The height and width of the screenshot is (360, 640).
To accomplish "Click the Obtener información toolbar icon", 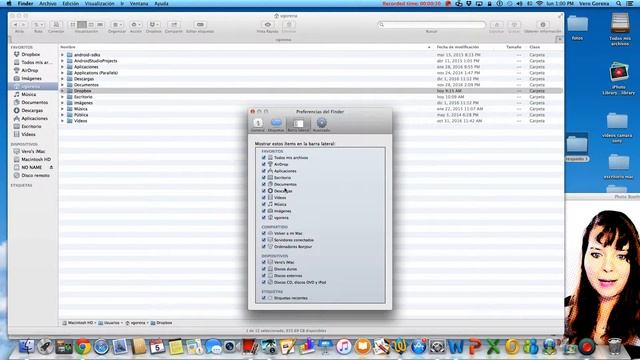I will coord(542,25).
